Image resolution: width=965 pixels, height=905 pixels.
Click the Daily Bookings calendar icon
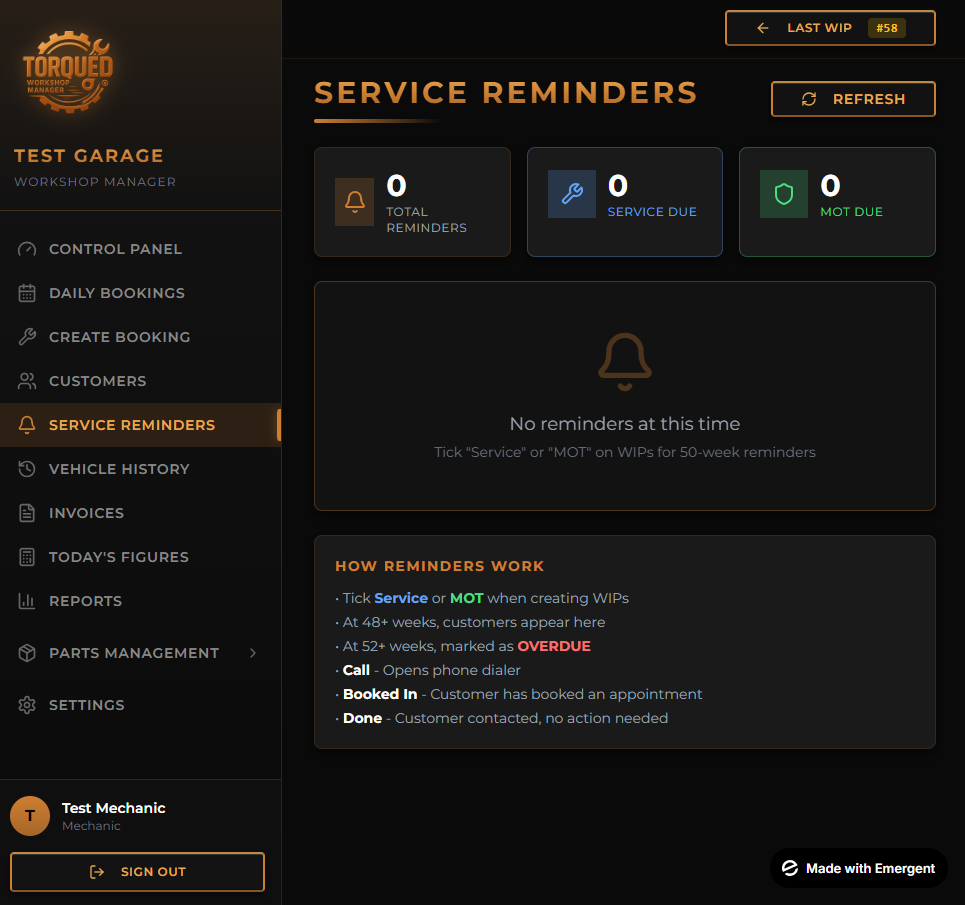click(x=27, y=293)
